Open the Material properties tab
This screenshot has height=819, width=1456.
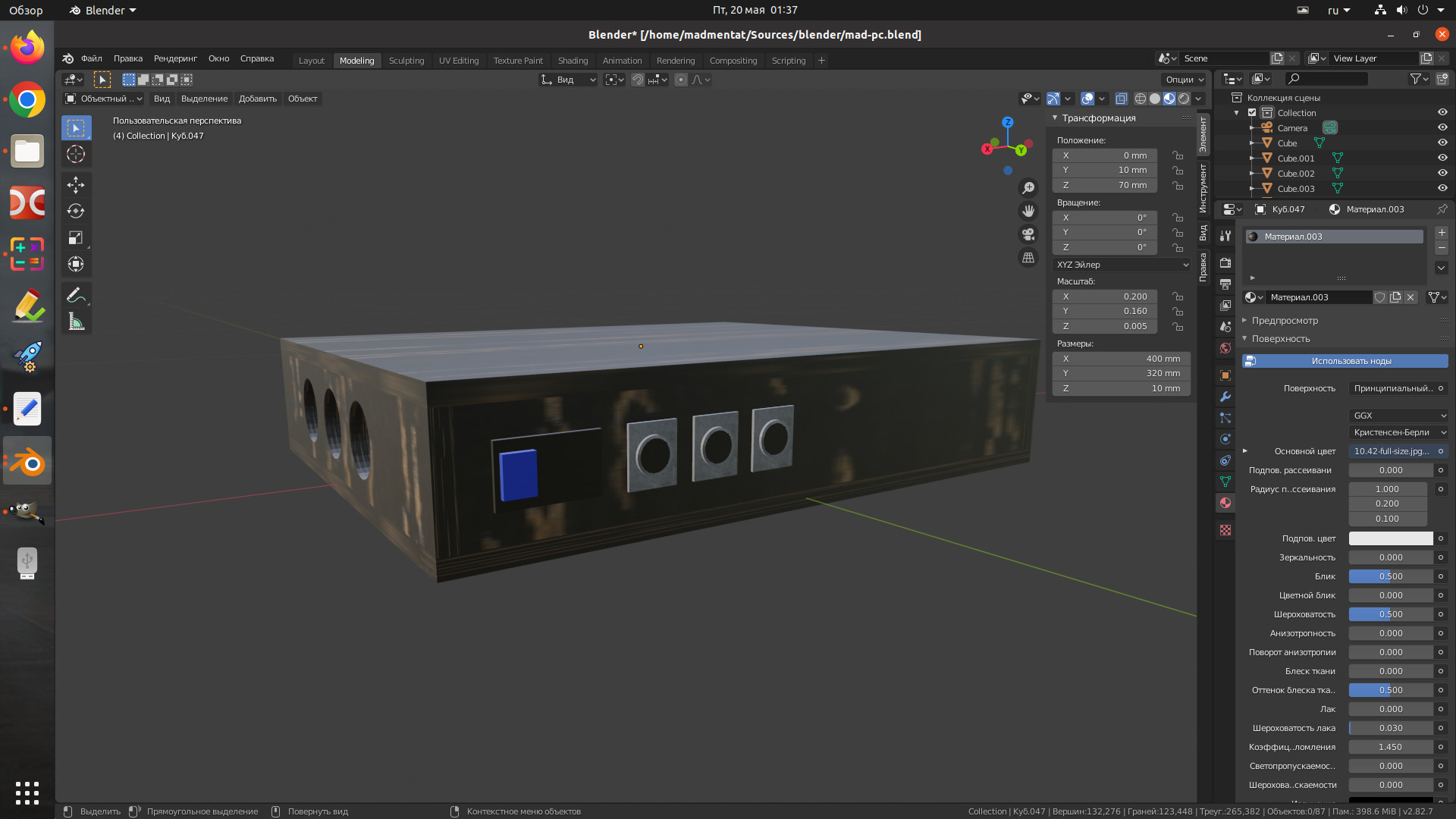click(1225, 503)
